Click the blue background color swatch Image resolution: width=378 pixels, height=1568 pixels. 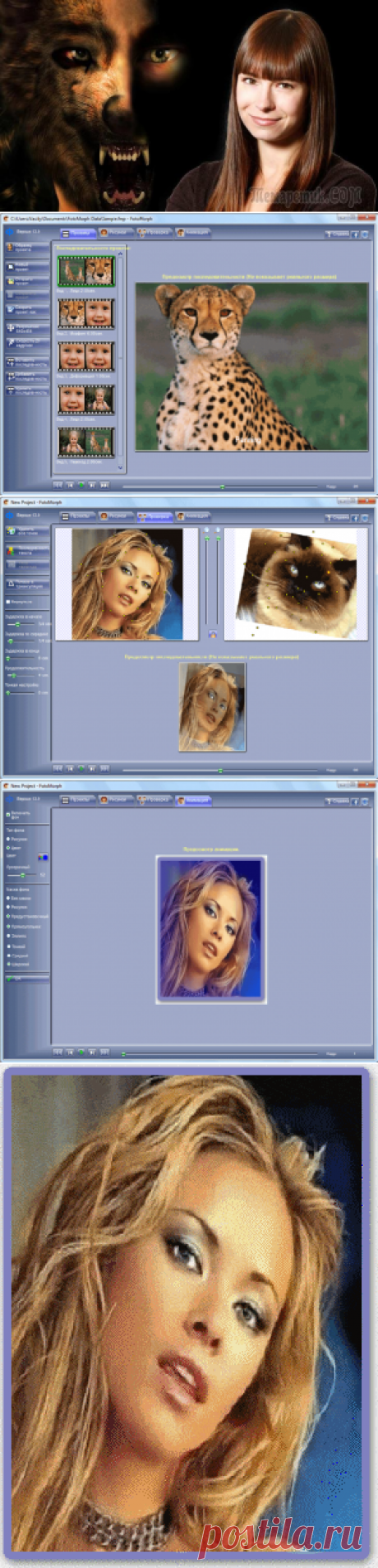pyautogui.click(x=44, y=857)
